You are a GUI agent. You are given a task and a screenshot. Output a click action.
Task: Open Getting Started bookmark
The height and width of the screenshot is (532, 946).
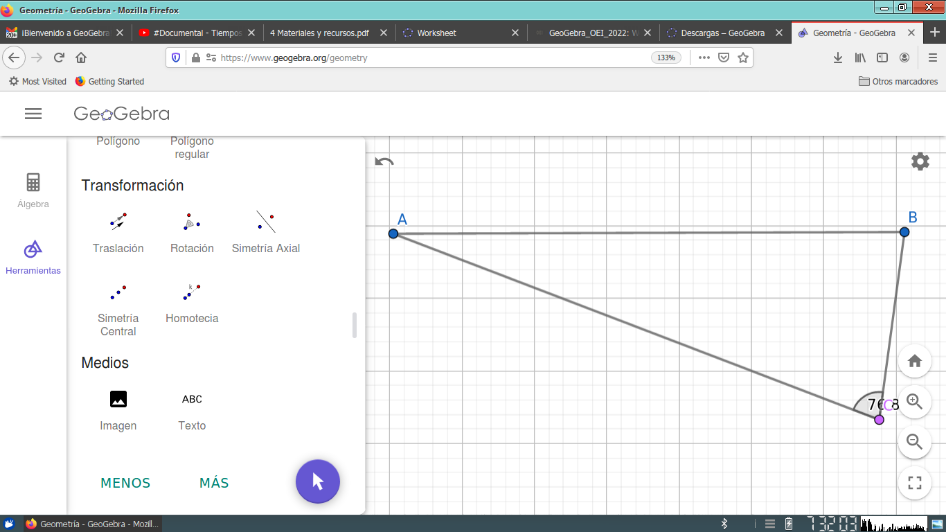tap(110, 81)
